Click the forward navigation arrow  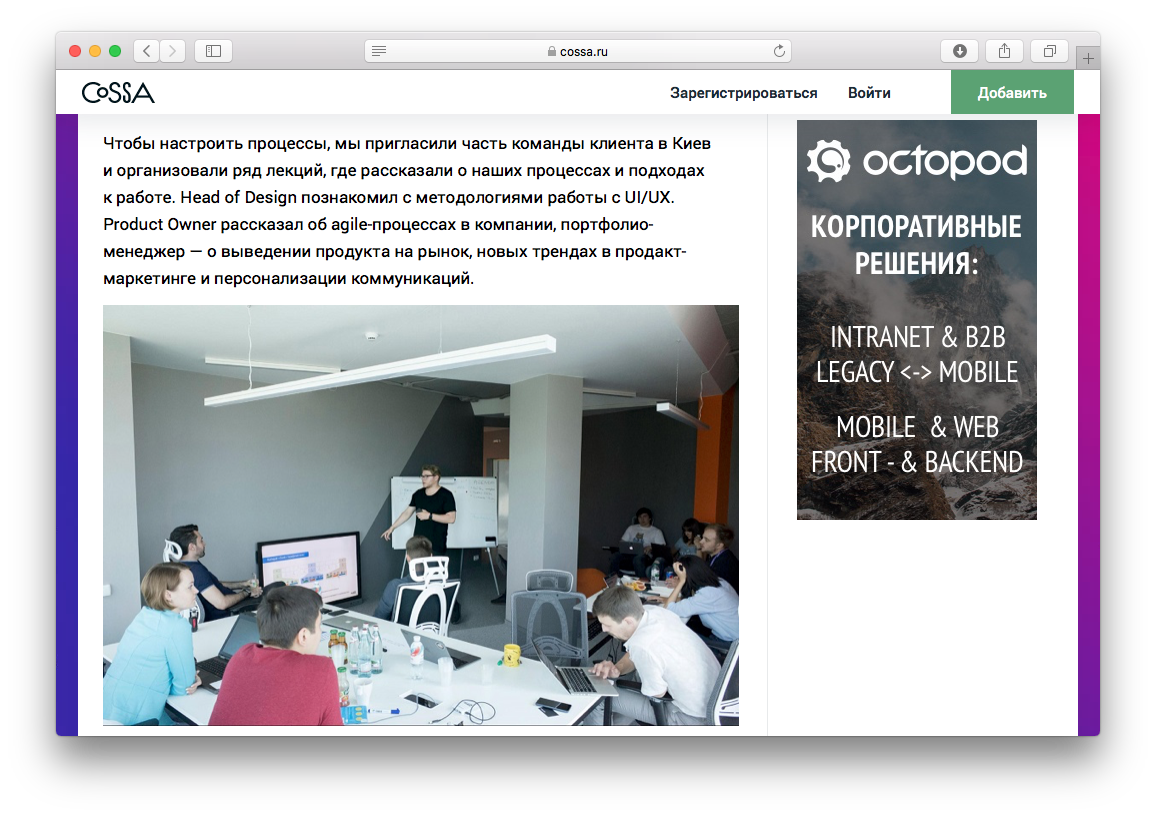(x=173, y=51)
